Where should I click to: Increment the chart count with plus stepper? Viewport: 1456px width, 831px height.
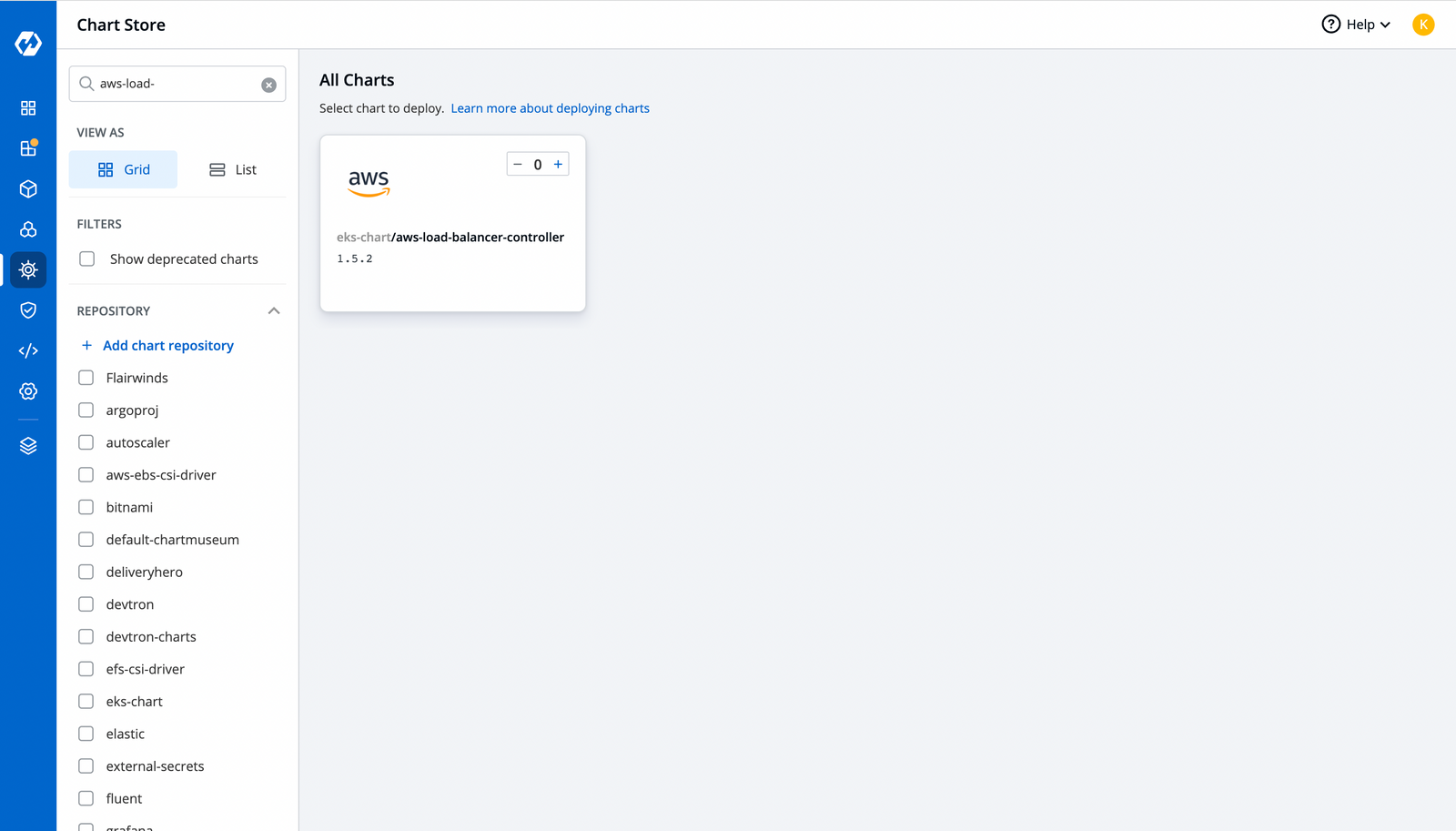(558, 164)
